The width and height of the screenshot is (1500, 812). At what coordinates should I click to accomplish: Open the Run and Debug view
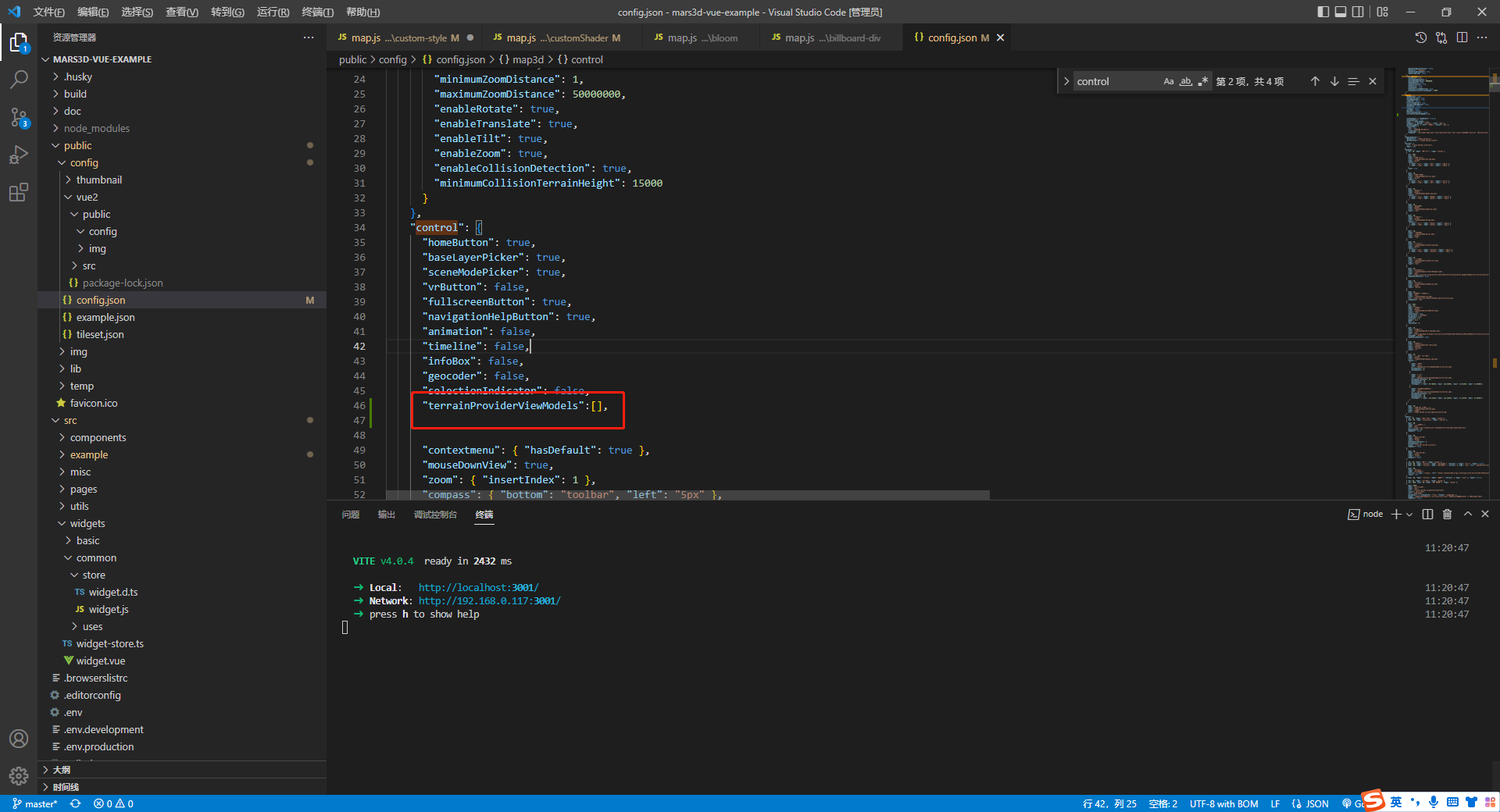click(19, 155)
